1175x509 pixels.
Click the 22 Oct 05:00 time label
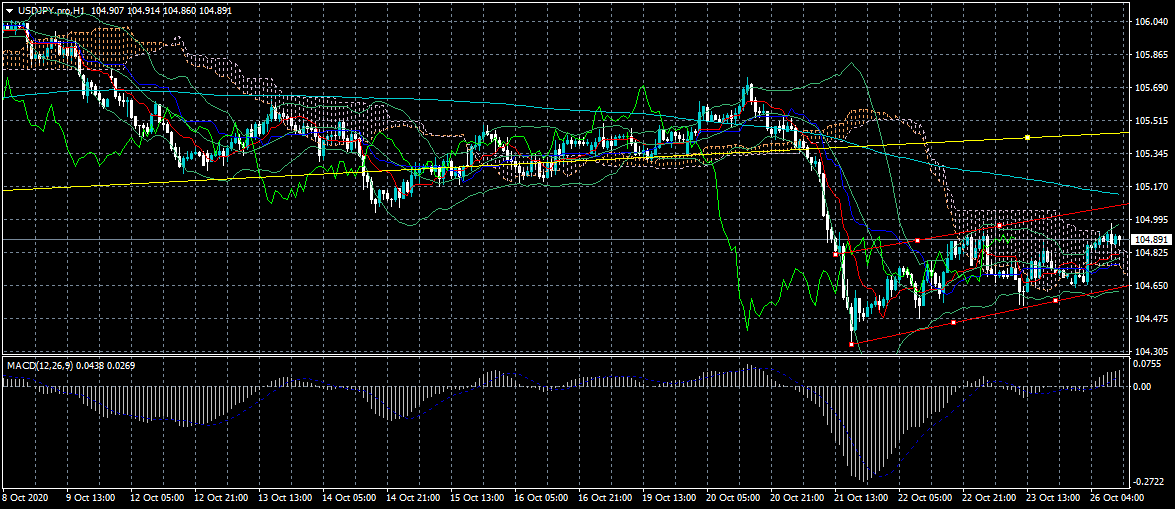[x=926, y=498]
